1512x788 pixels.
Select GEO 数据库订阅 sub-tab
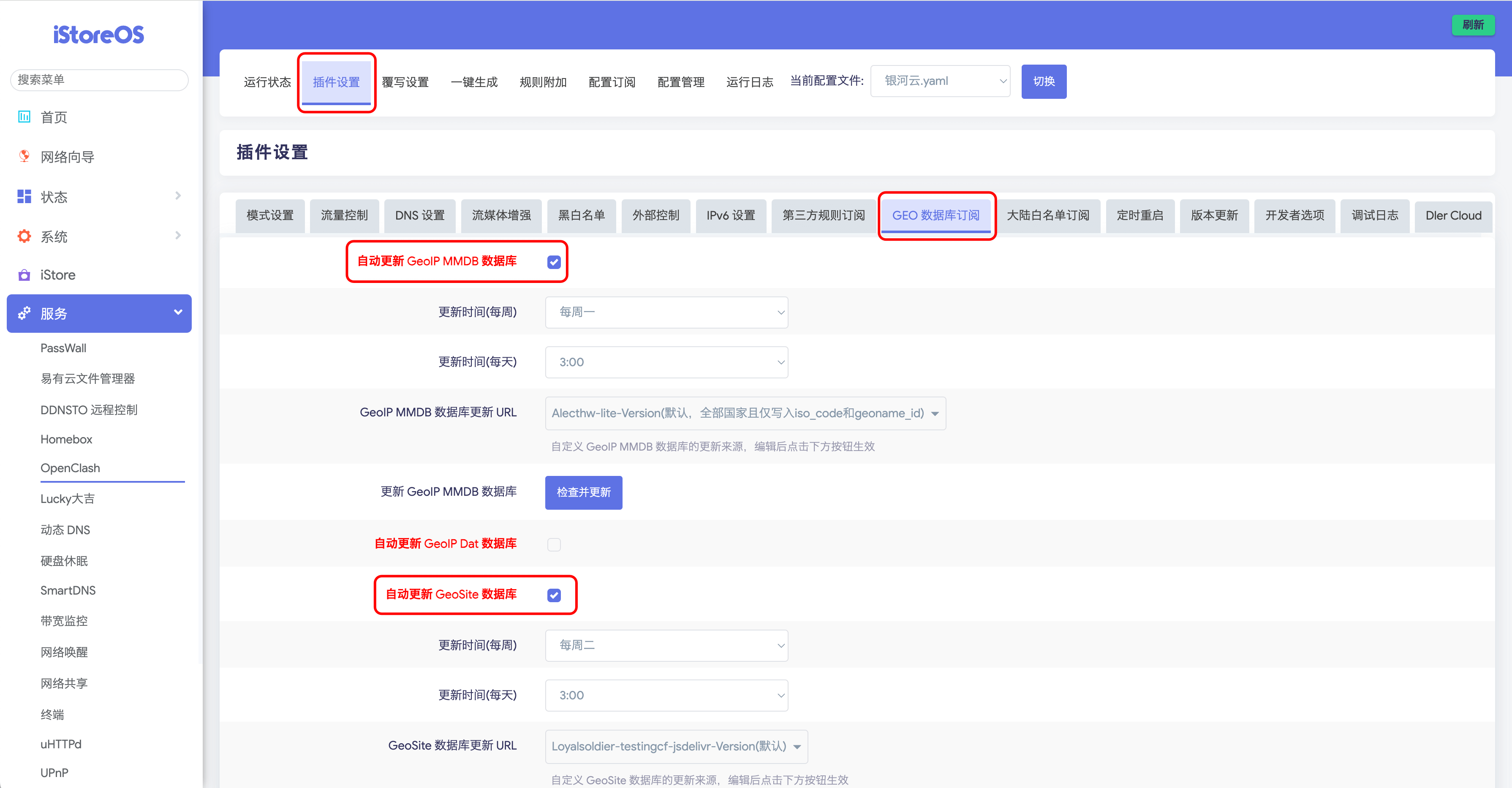(935, 215)
